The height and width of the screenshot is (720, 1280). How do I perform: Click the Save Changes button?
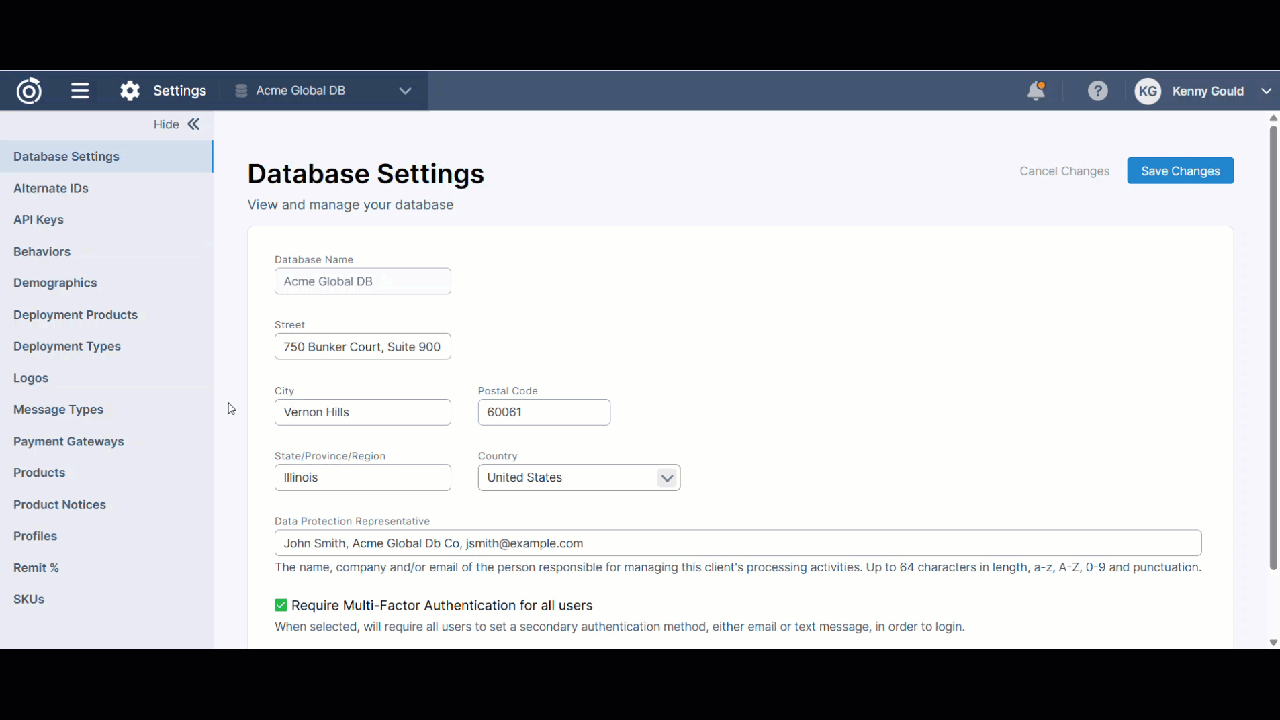pyautogui.click(x=1180, y=171)
